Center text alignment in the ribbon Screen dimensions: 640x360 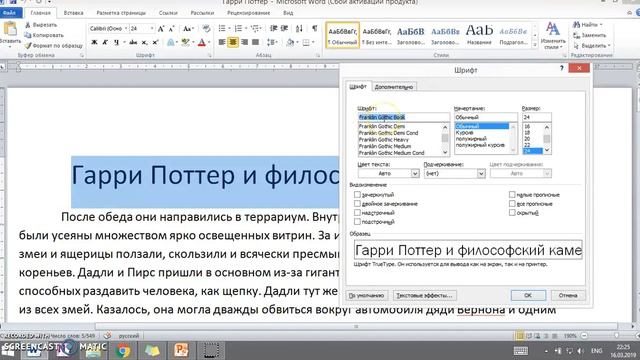233,42
